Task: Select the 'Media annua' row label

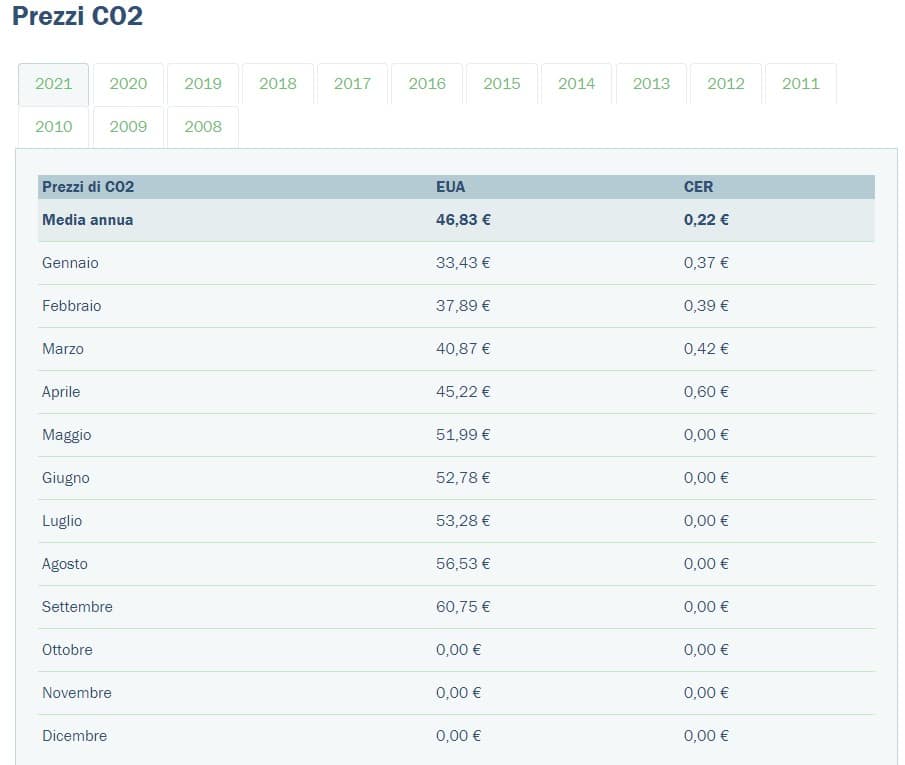Action: [x=88, y=220]
